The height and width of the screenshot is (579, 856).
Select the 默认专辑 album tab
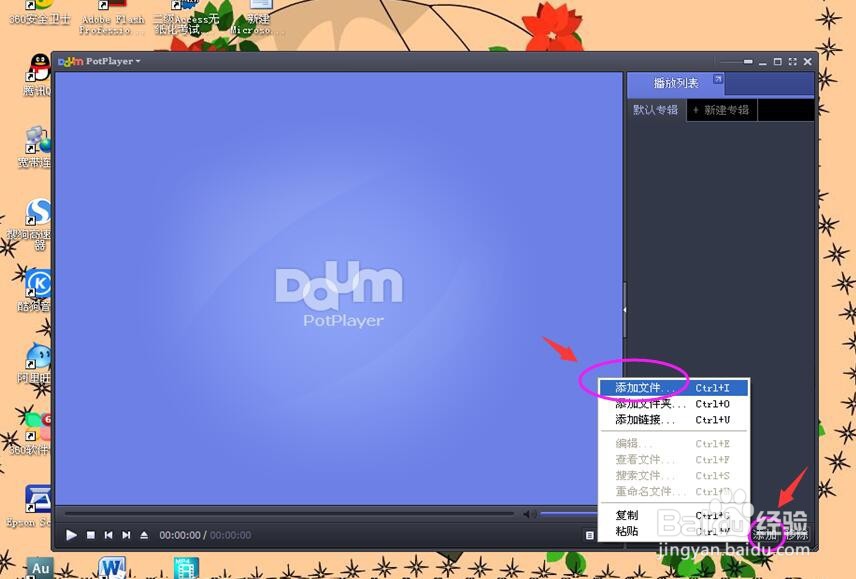coord(656,110)
